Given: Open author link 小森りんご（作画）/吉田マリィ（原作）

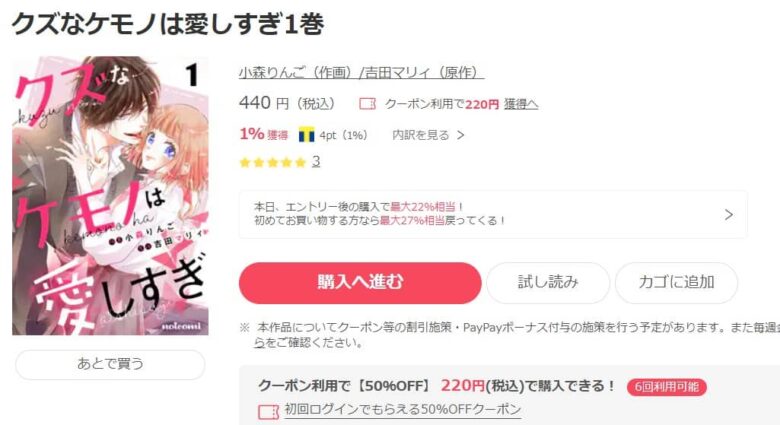Looking at the screenshot, I should 361,72.
